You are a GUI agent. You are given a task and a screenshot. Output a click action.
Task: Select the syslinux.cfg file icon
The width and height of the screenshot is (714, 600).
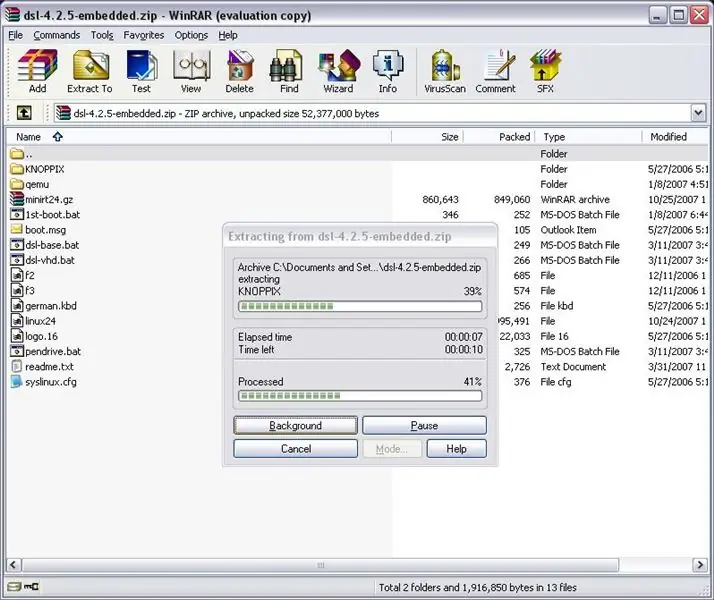click(17, 381)
